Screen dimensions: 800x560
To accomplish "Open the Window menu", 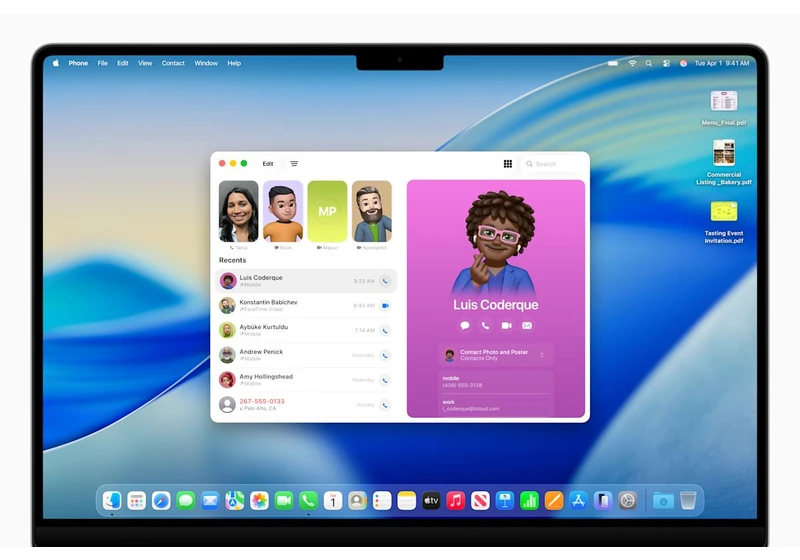I will (206, 63).
